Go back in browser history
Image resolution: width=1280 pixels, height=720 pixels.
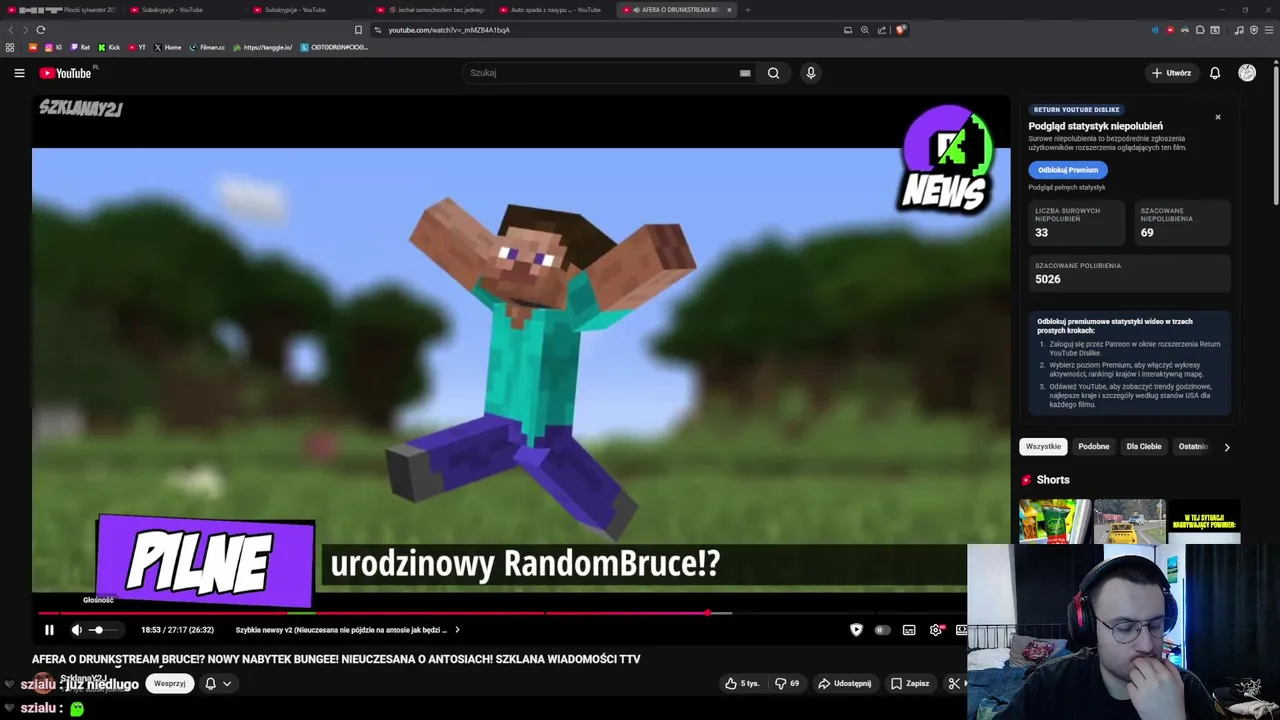click(x=12, y=30)
